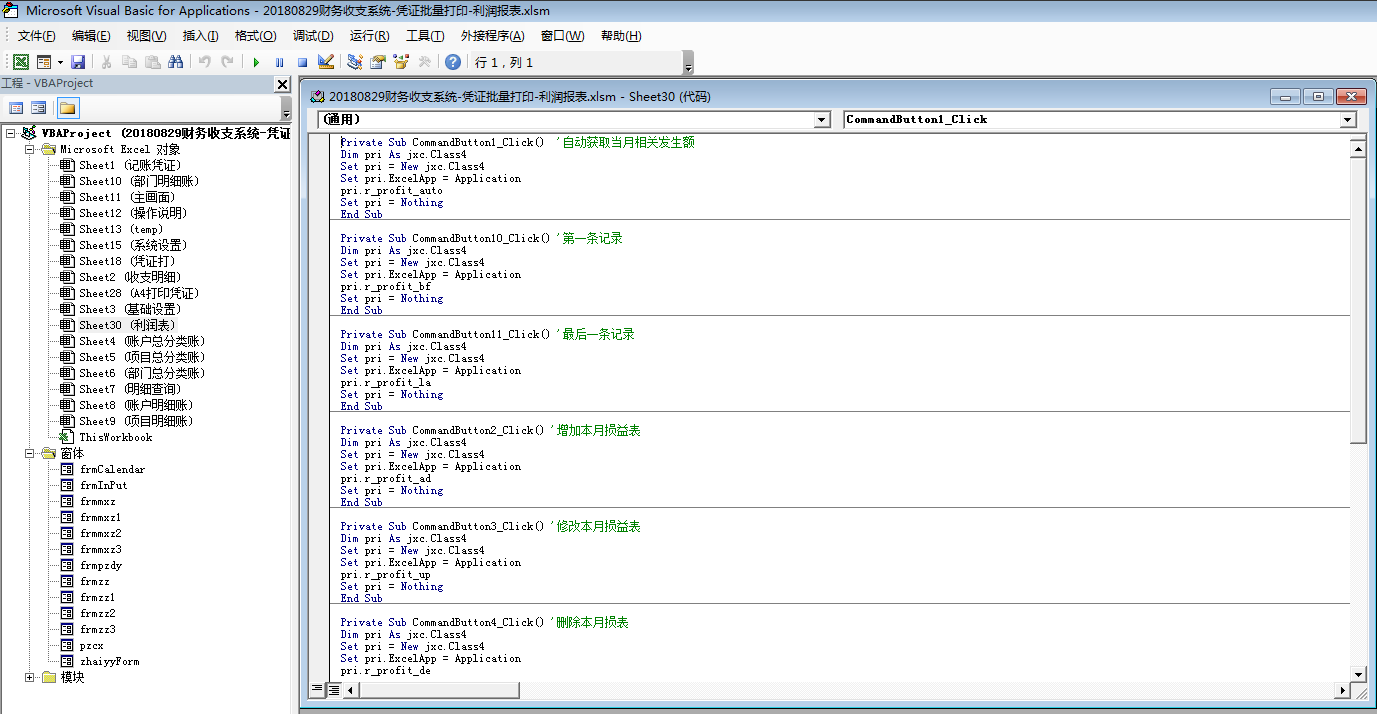The width and height of the screenshot is (1377, 714).
Task: Toggle Folders button in project pane
Action: point(67,108)
